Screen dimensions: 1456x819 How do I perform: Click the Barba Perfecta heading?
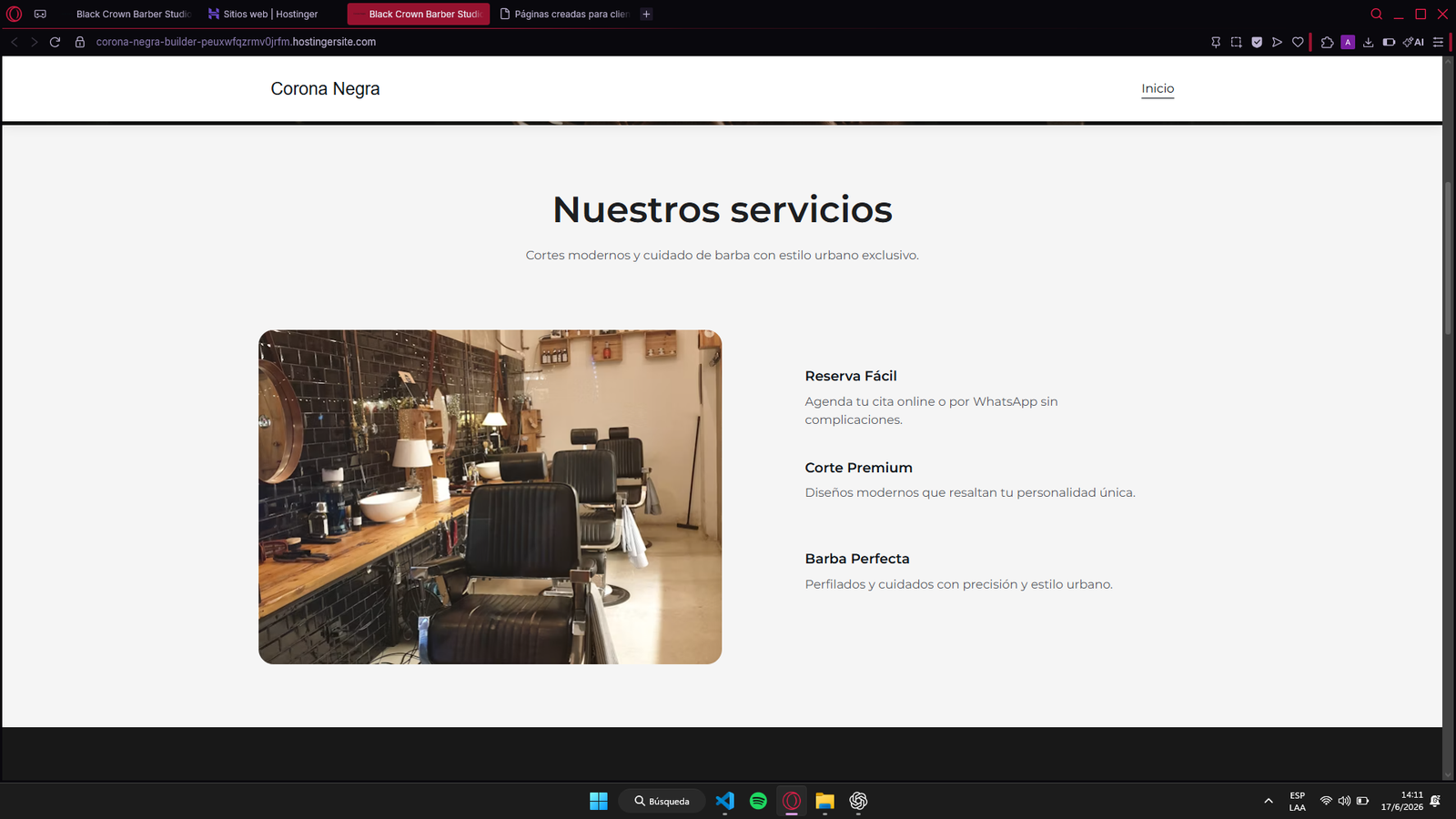pos(857,559)
